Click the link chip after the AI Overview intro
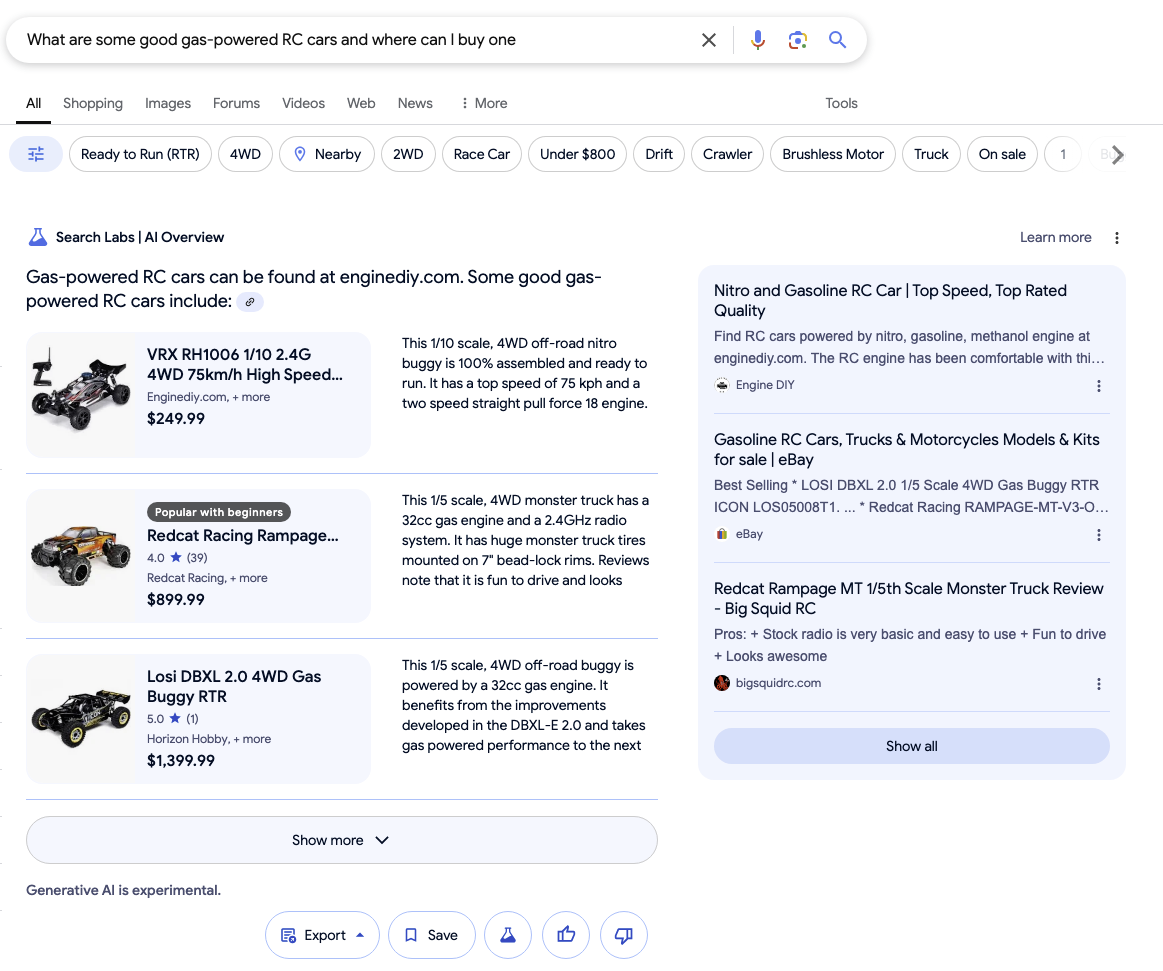1163x971 pixels. (250, 301)
